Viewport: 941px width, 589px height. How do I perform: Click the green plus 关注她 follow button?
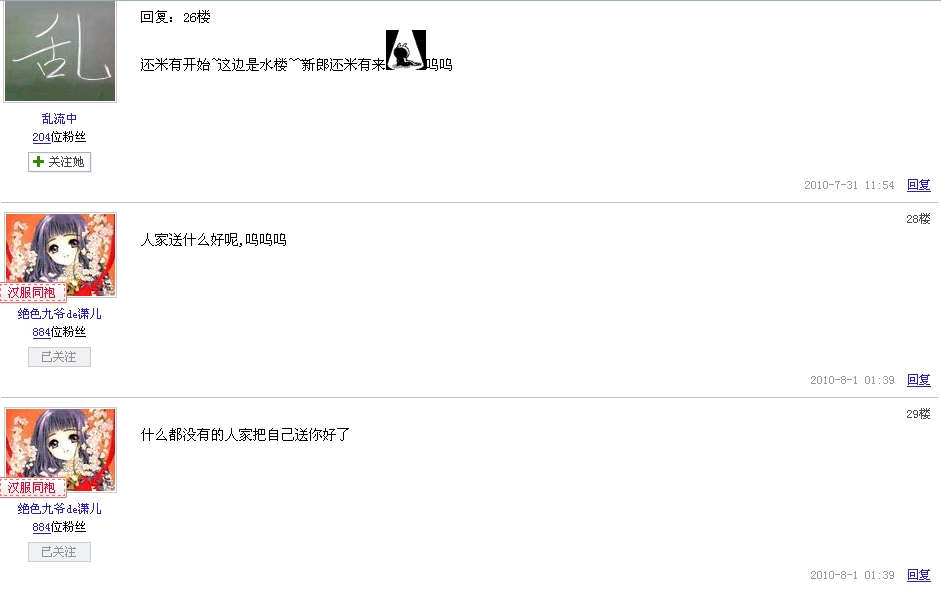pyautogui.click(x=59, y=162)
